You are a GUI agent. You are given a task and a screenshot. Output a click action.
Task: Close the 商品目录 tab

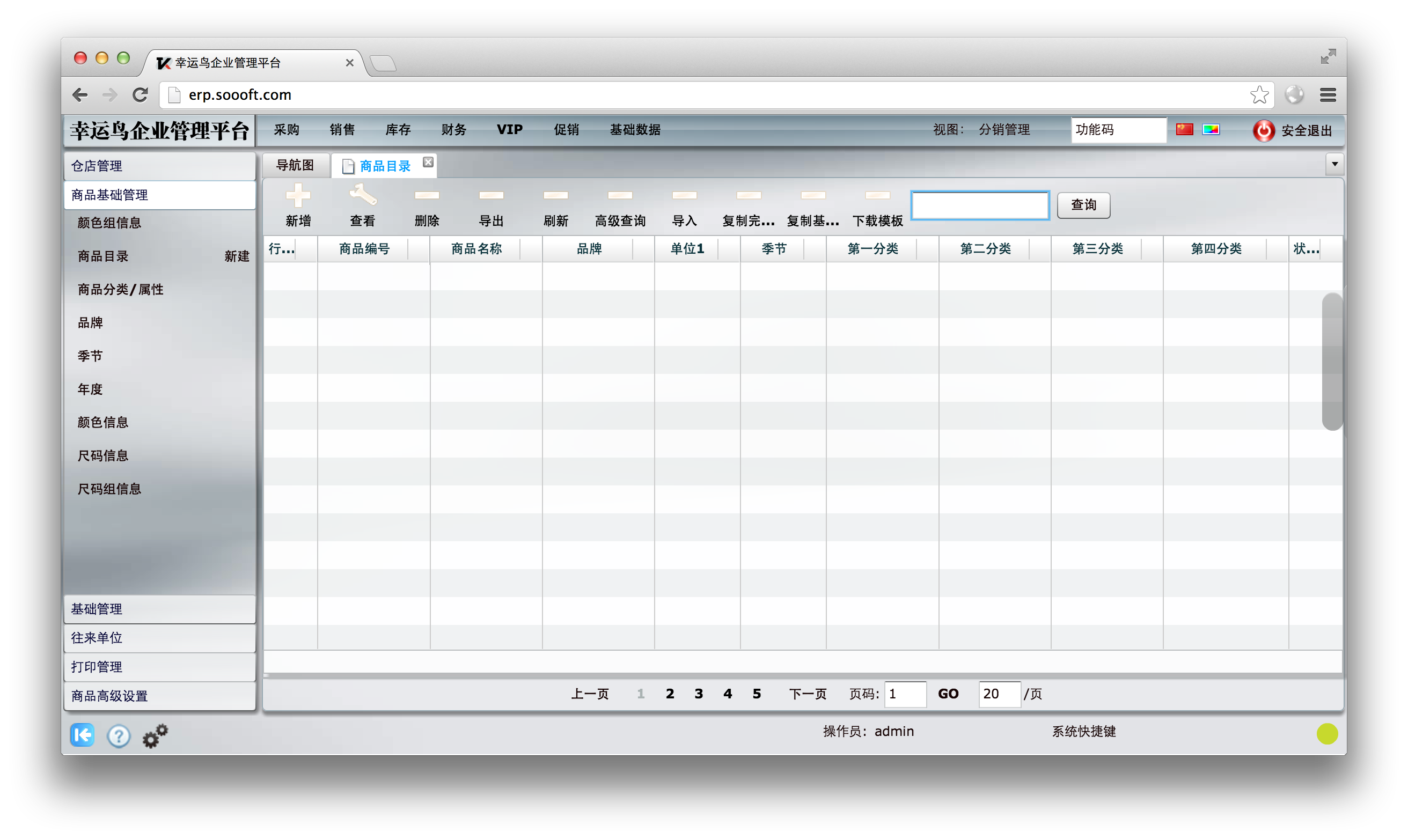[x=428, y=163]
